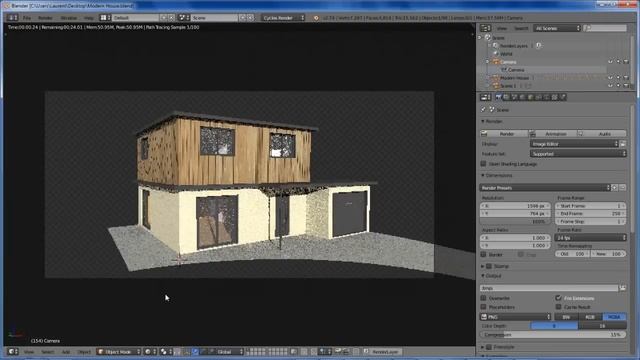Image resolution: width=640 pixels, height=360 pixels.
Task: Open the Feature Set Supported dropdown
Action: pos(578,154)
